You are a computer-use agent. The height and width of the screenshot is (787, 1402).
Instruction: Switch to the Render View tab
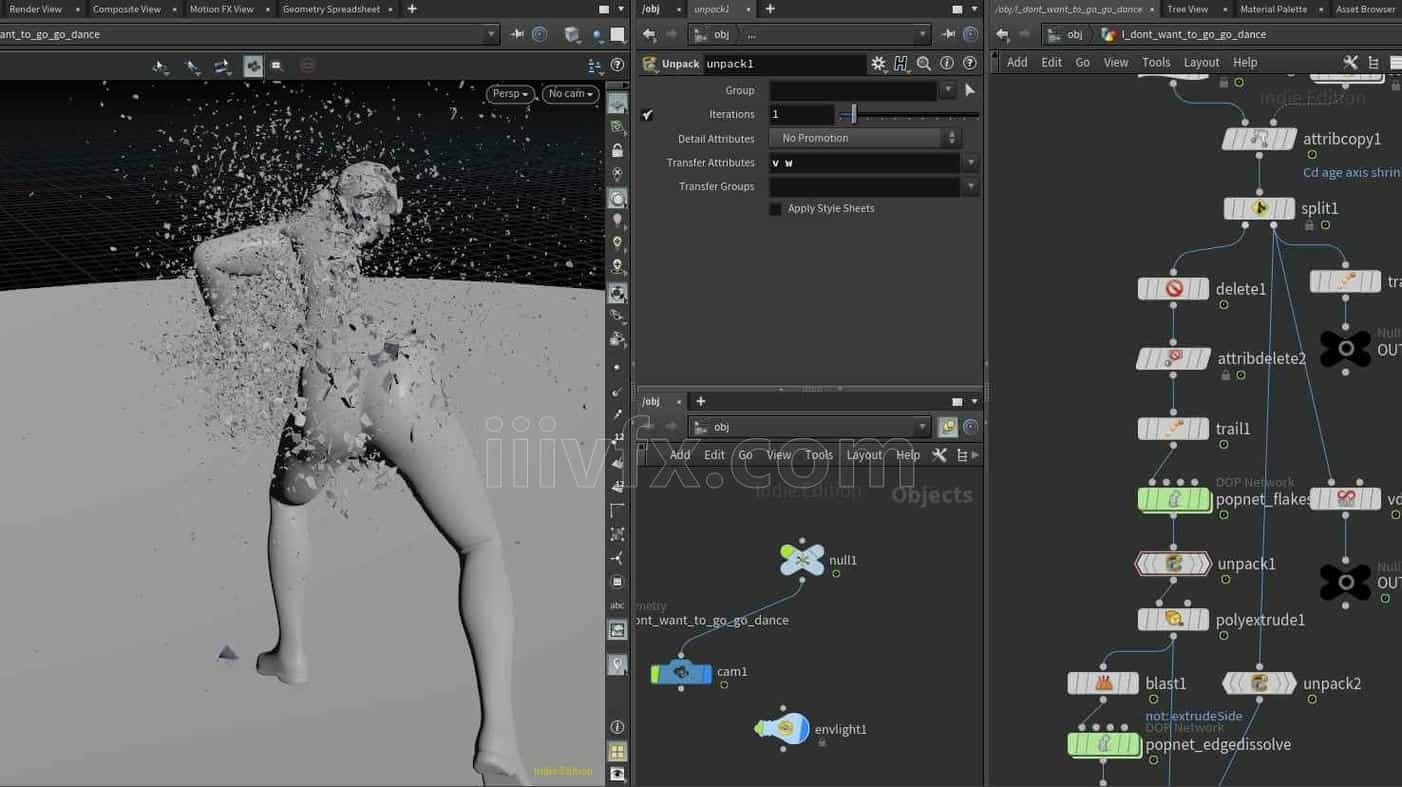click(x=35, y=9)
